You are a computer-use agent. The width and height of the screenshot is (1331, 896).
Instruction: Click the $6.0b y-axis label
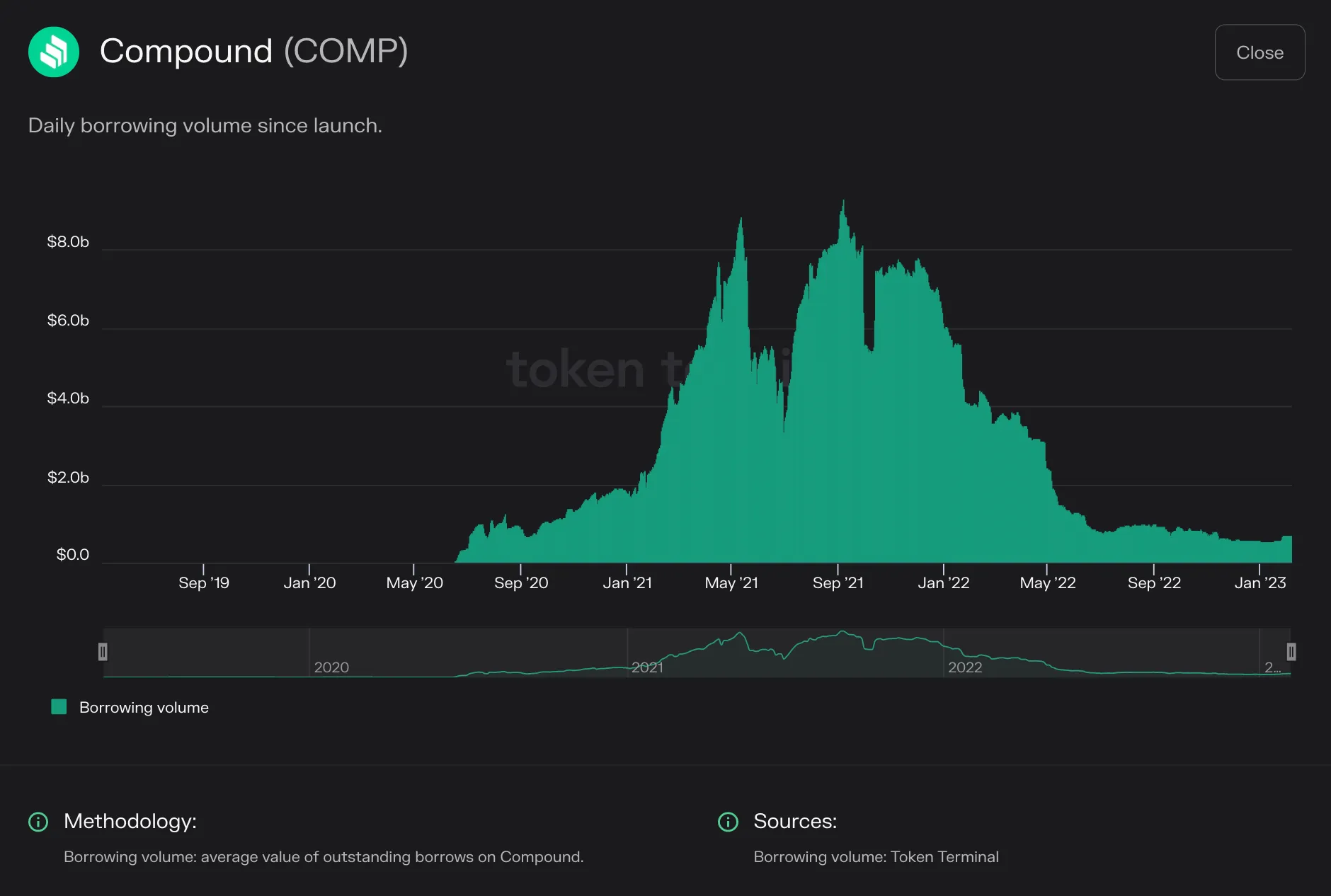click(x=68, y=321)
